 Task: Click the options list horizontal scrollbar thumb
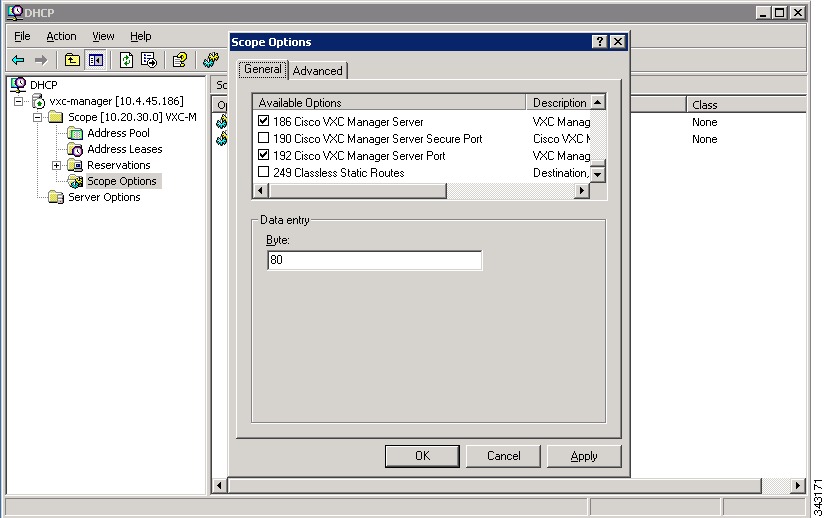357,190
